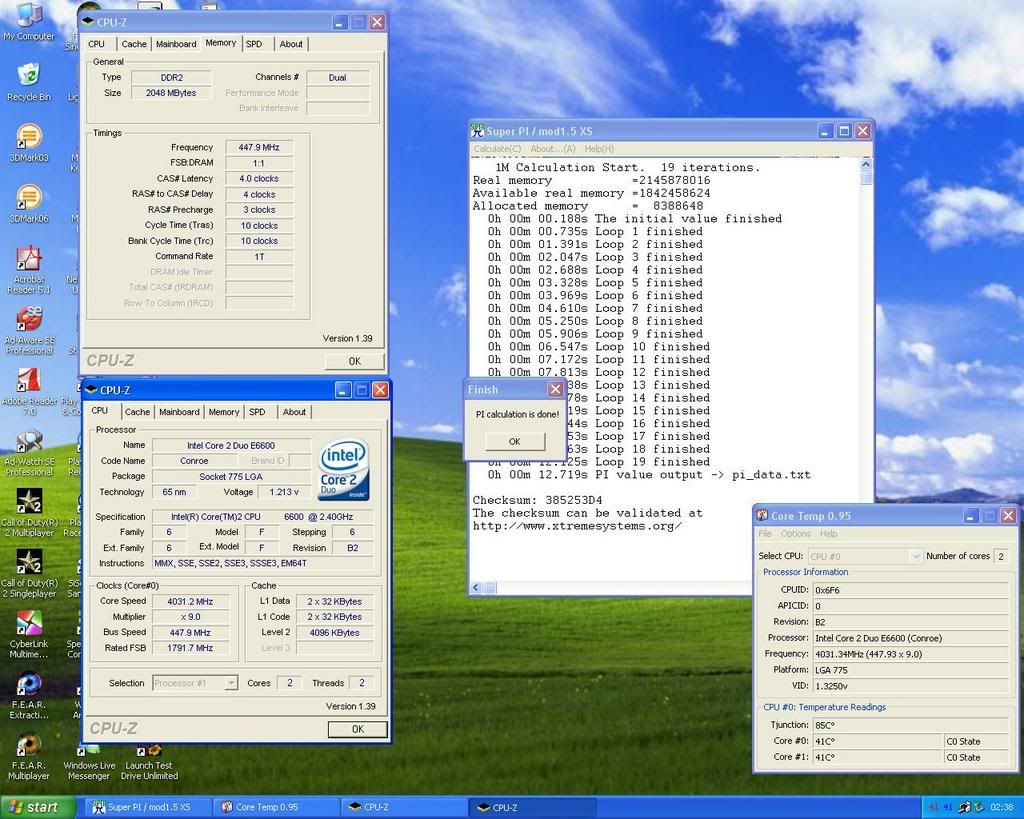Open Mainboard tab in the CPU-Z processor window

[x=179, y=412]
